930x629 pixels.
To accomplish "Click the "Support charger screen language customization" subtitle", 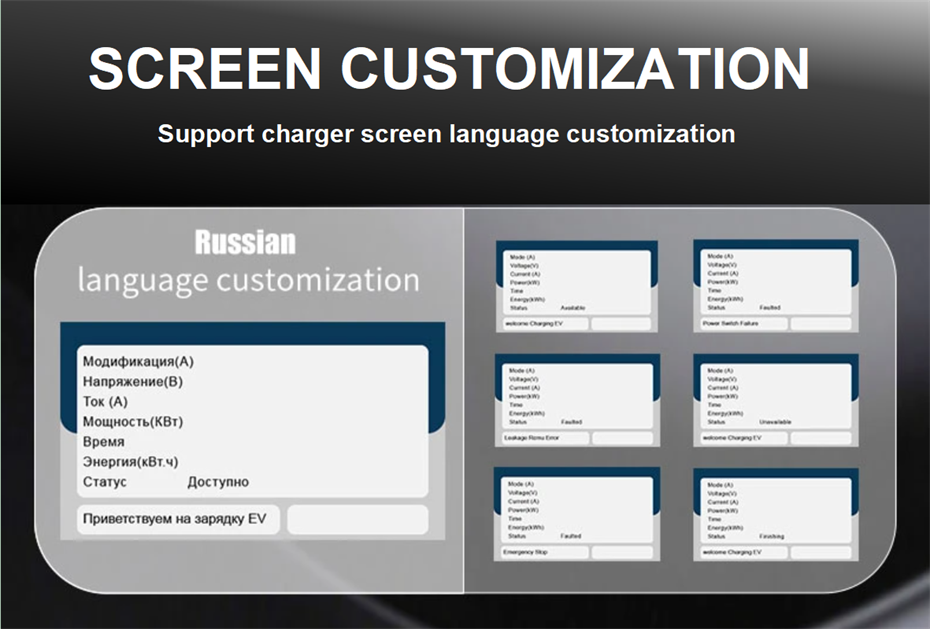I will 446,134.
